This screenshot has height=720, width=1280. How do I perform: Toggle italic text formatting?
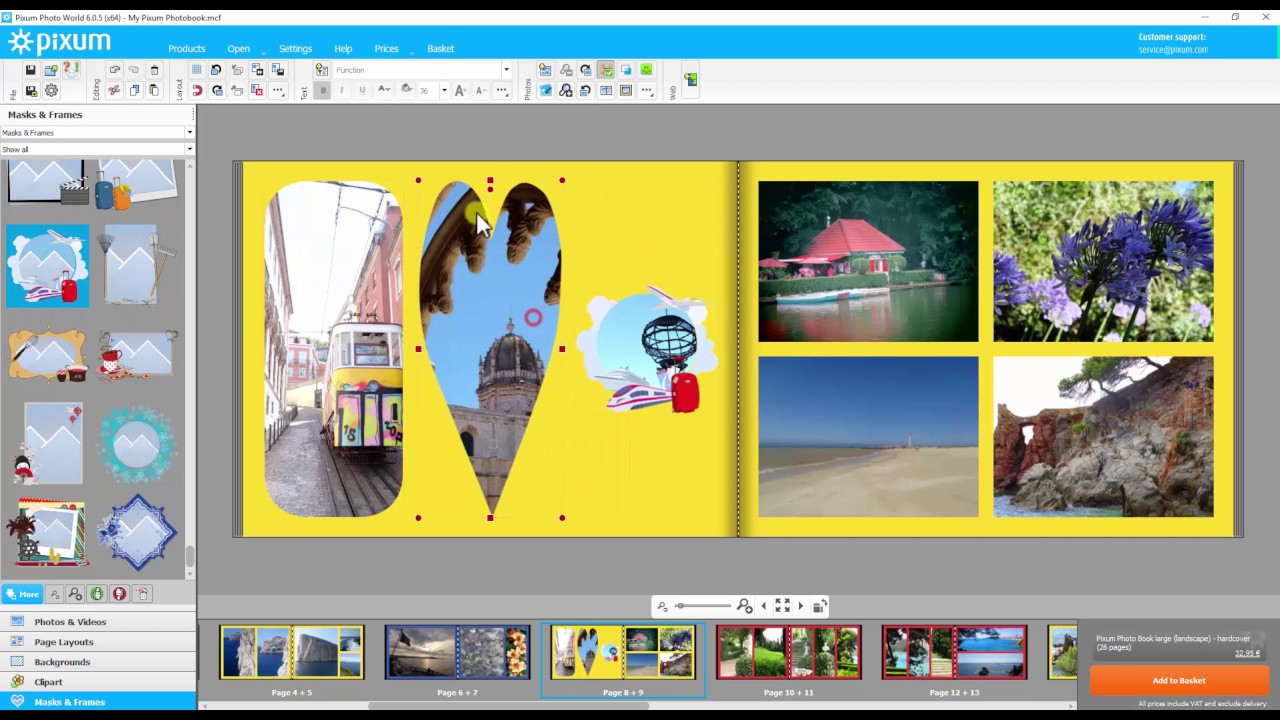click(x=342, y=91)
